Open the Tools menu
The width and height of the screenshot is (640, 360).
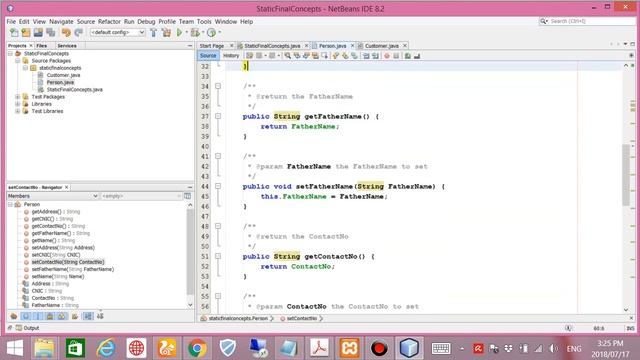[x=204, y=22]
